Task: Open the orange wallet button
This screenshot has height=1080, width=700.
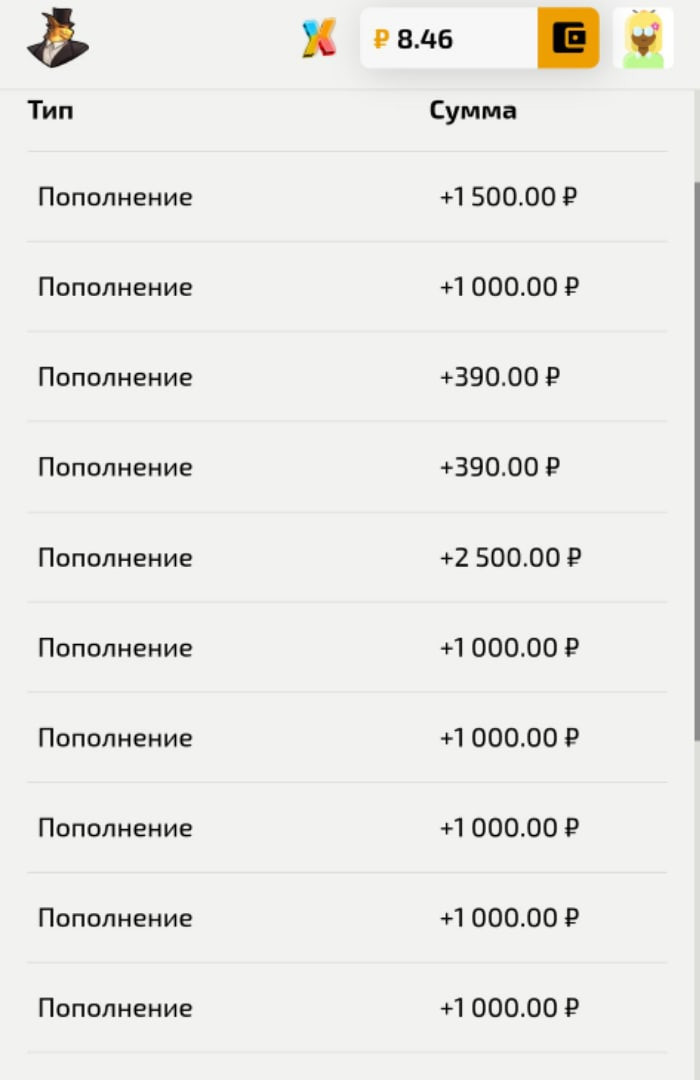Action: click(x=568, y=38)
